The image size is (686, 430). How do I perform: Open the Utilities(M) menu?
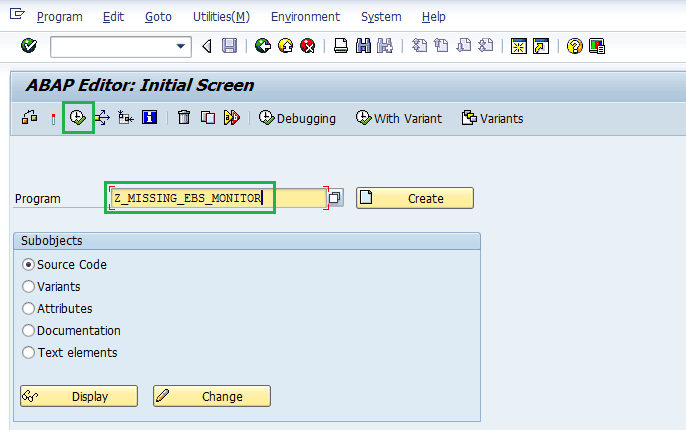[x=221, y=17]
